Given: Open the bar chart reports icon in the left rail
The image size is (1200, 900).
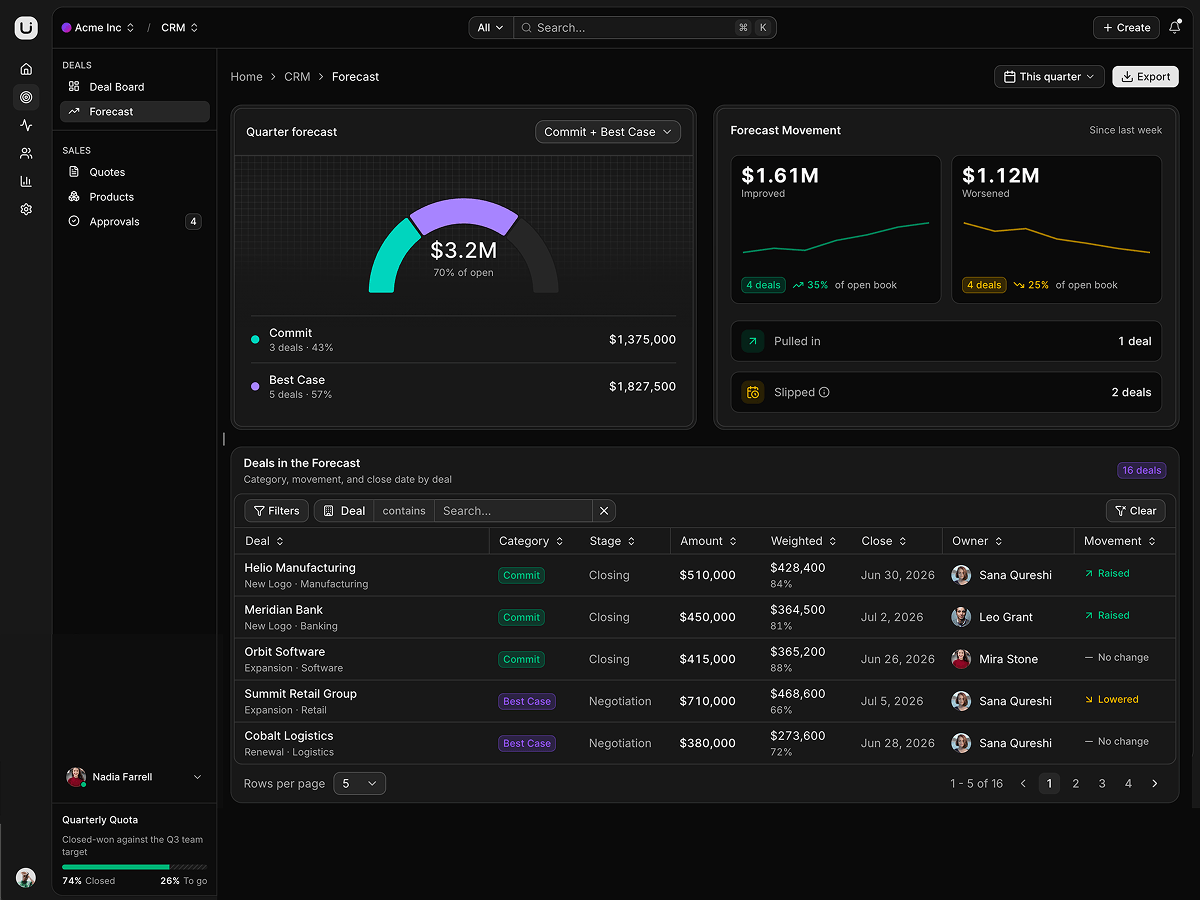Looking at the screenshot, I should pos(26,181).
